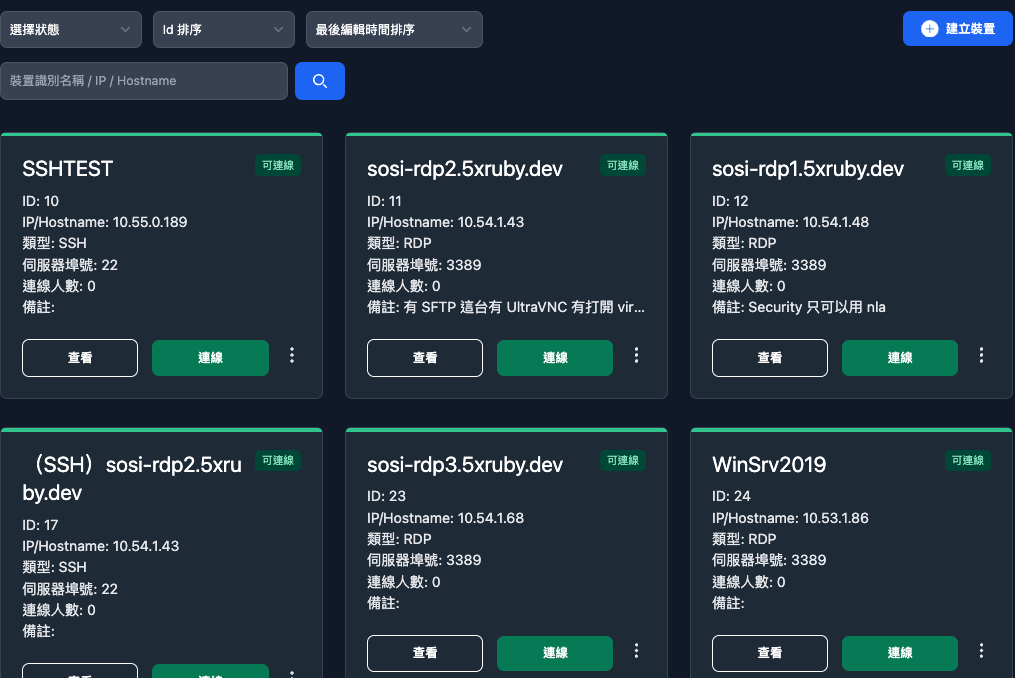Open the more options menu on the WinSrv2019 card
The height and width of the screenshot is (678, 1015).
[981, 650]
